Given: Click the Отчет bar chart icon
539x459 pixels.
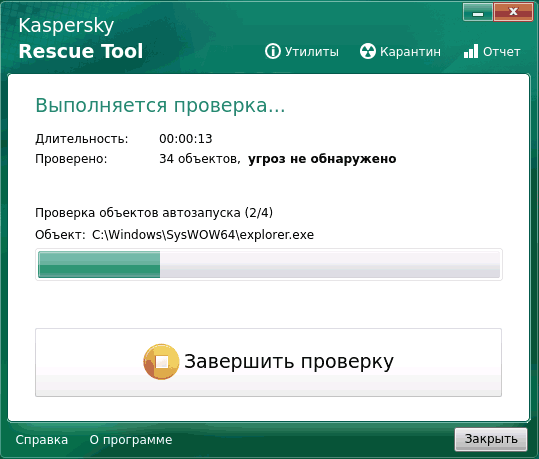Looking at the screenshot, I should point(471,51).
